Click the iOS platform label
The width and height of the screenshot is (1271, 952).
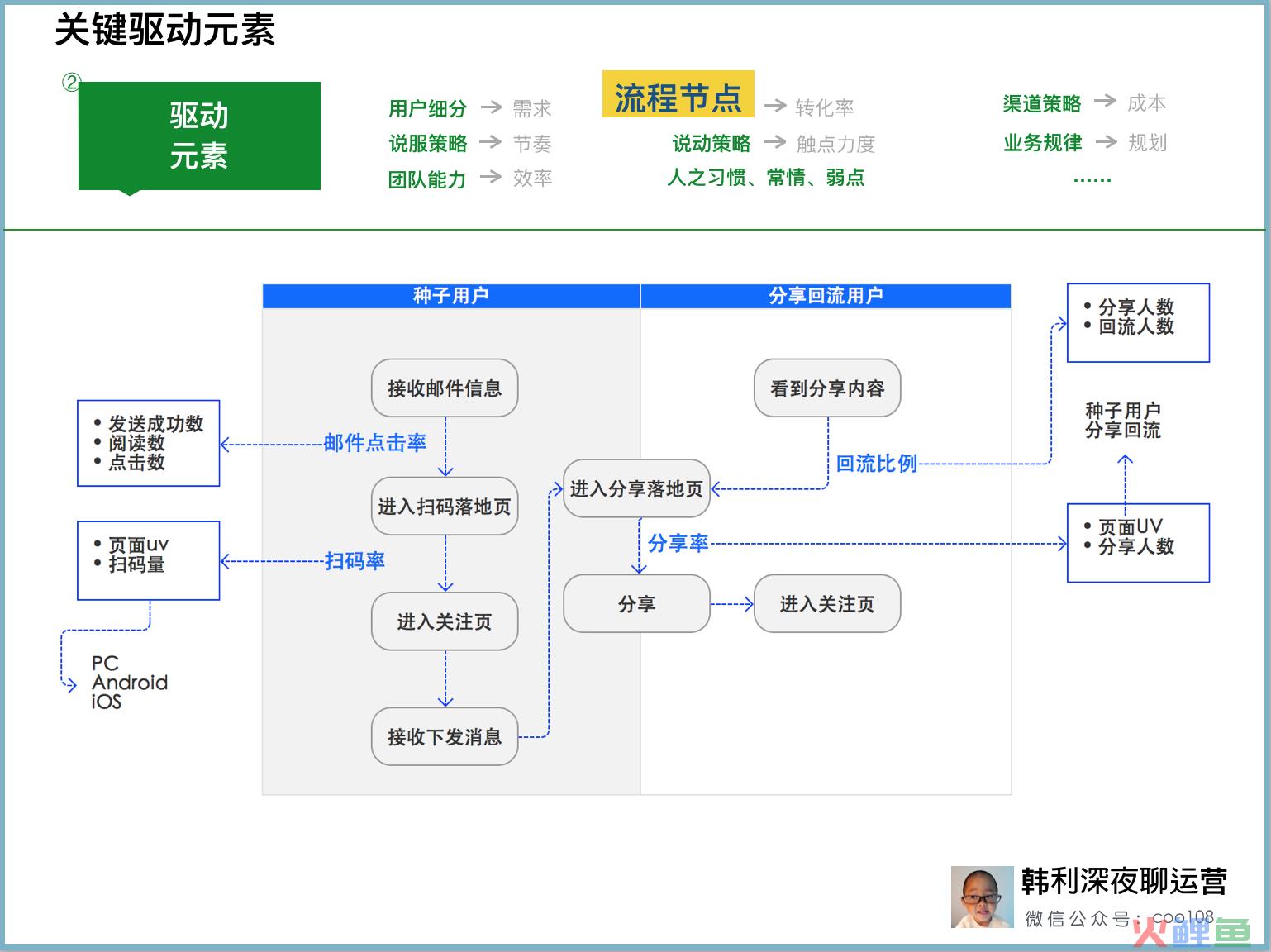point(107,702)
